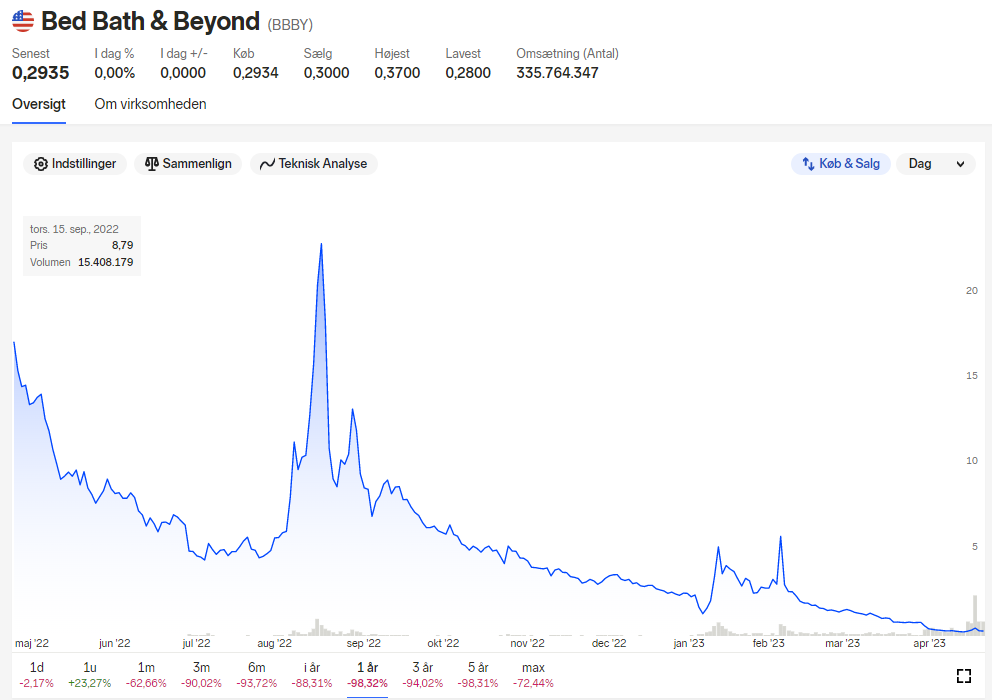Screen dimensions: 992x700
Task: Click the I dag % value 0,00%
Action: (x=115, y=73)
